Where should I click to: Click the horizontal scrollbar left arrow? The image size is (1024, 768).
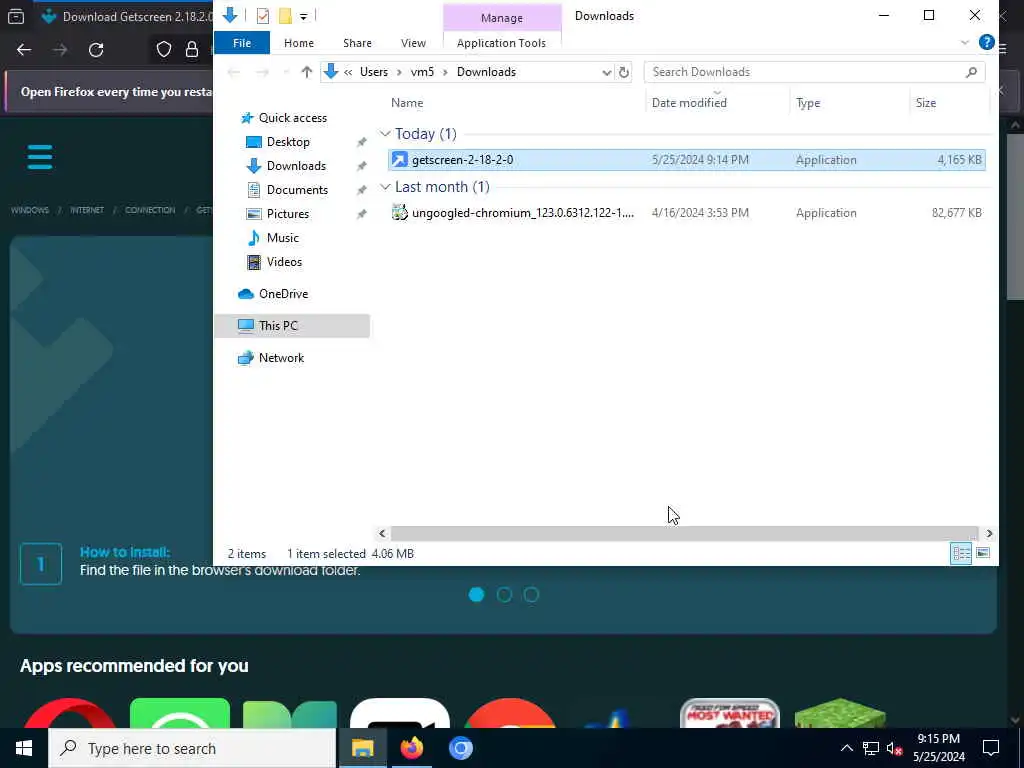click(382, 534)
